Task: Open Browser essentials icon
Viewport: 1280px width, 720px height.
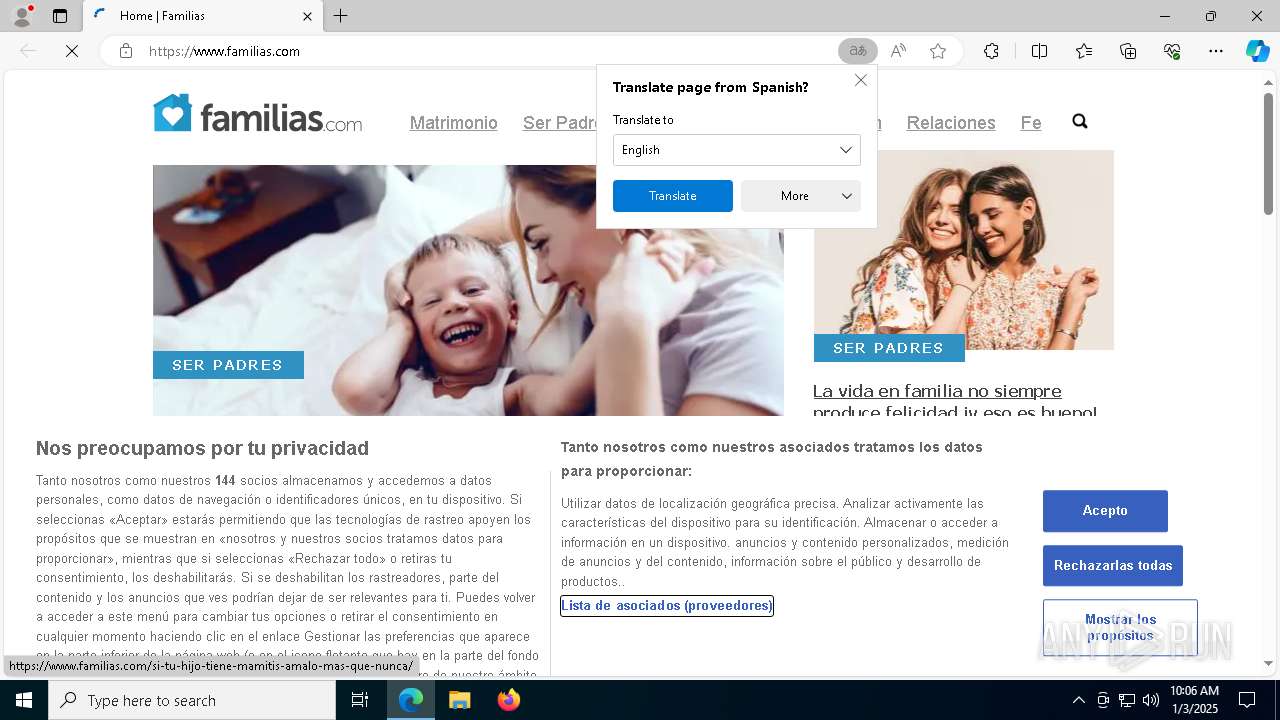Action: click(1172, 51)
